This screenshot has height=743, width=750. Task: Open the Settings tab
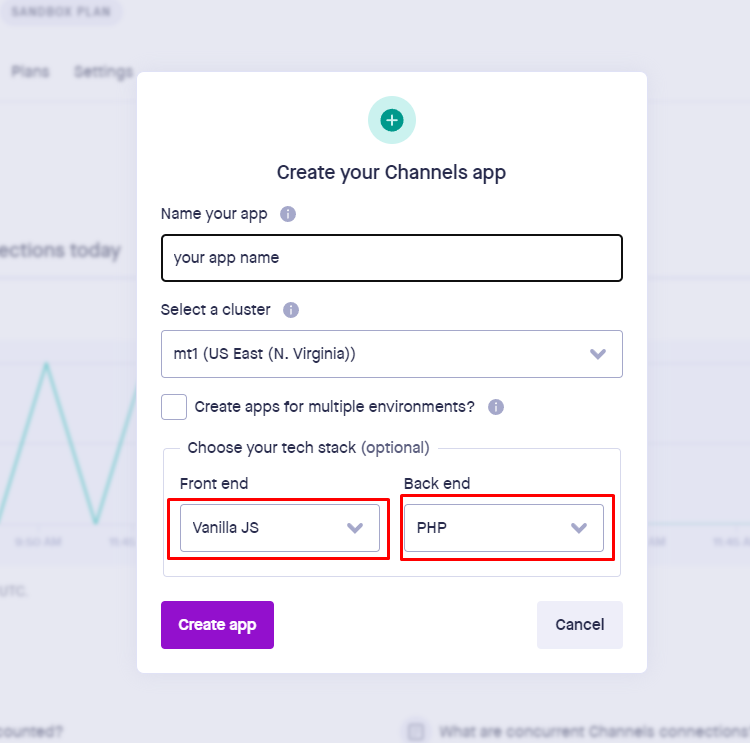point(103,72)
